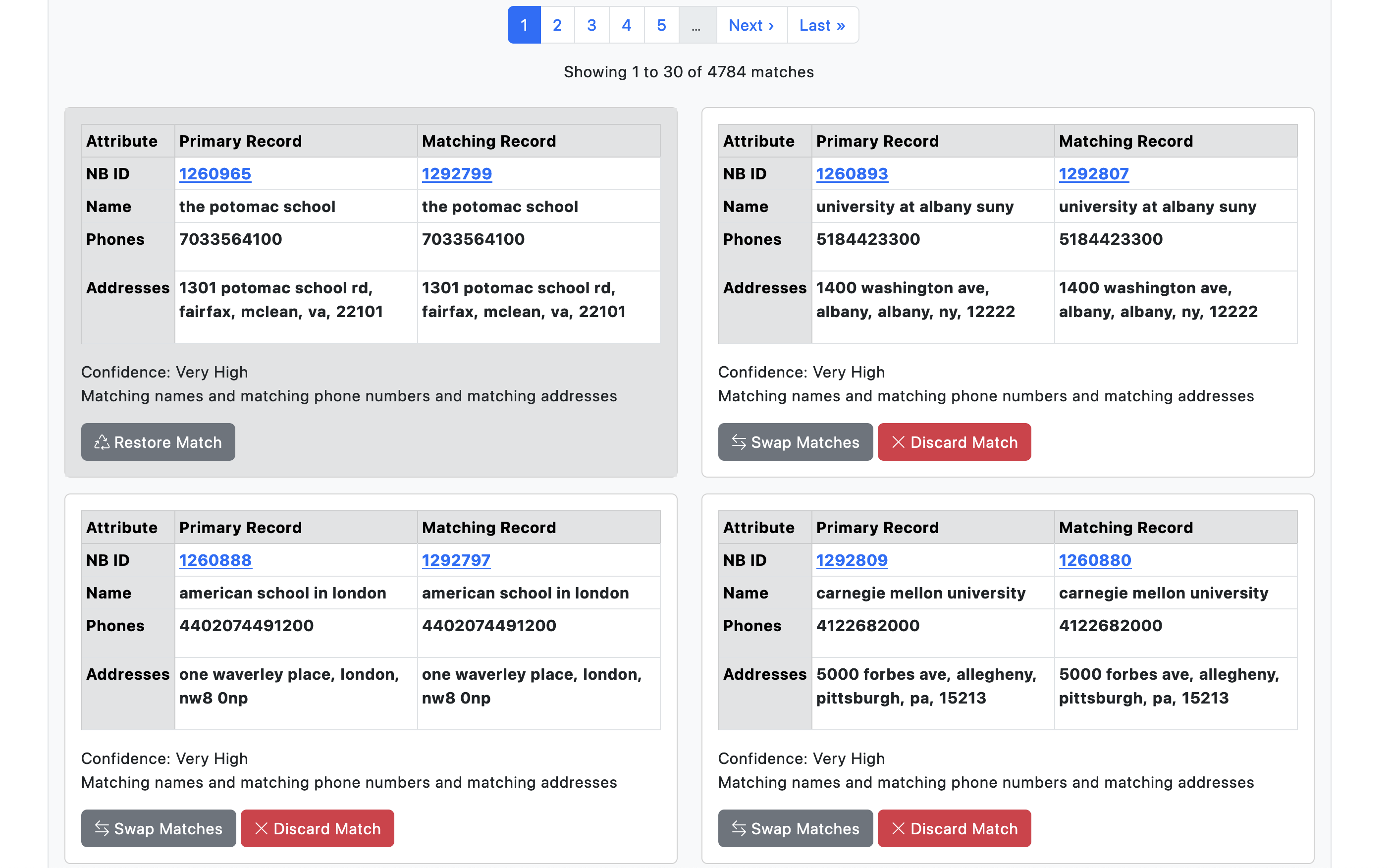Swap matches for carnegie mellon university

pos(795,828)
